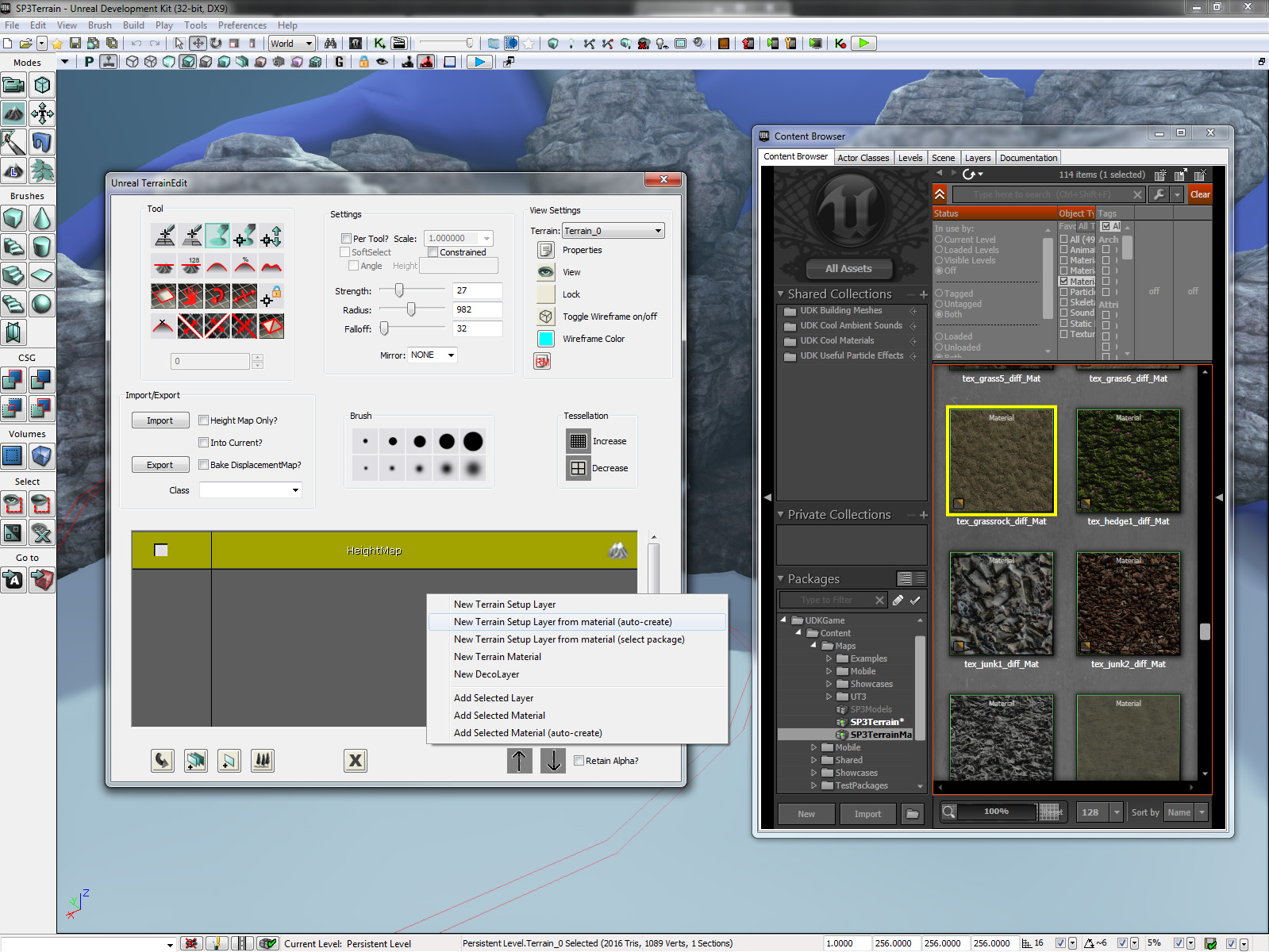Click the New button in Content Browser
This screenshot has height=952, width=1269.
tap(806, 814)
